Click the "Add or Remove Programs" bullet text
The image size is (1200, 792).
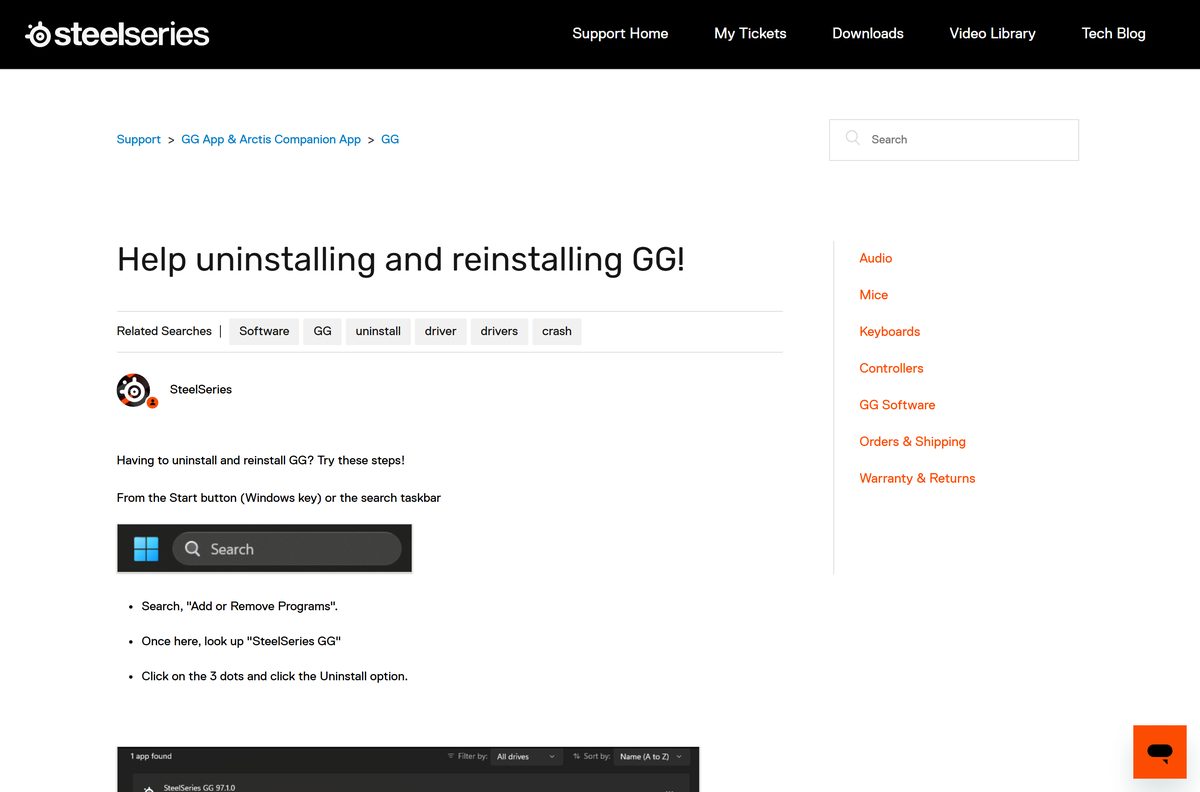click(x=240, y=606)
